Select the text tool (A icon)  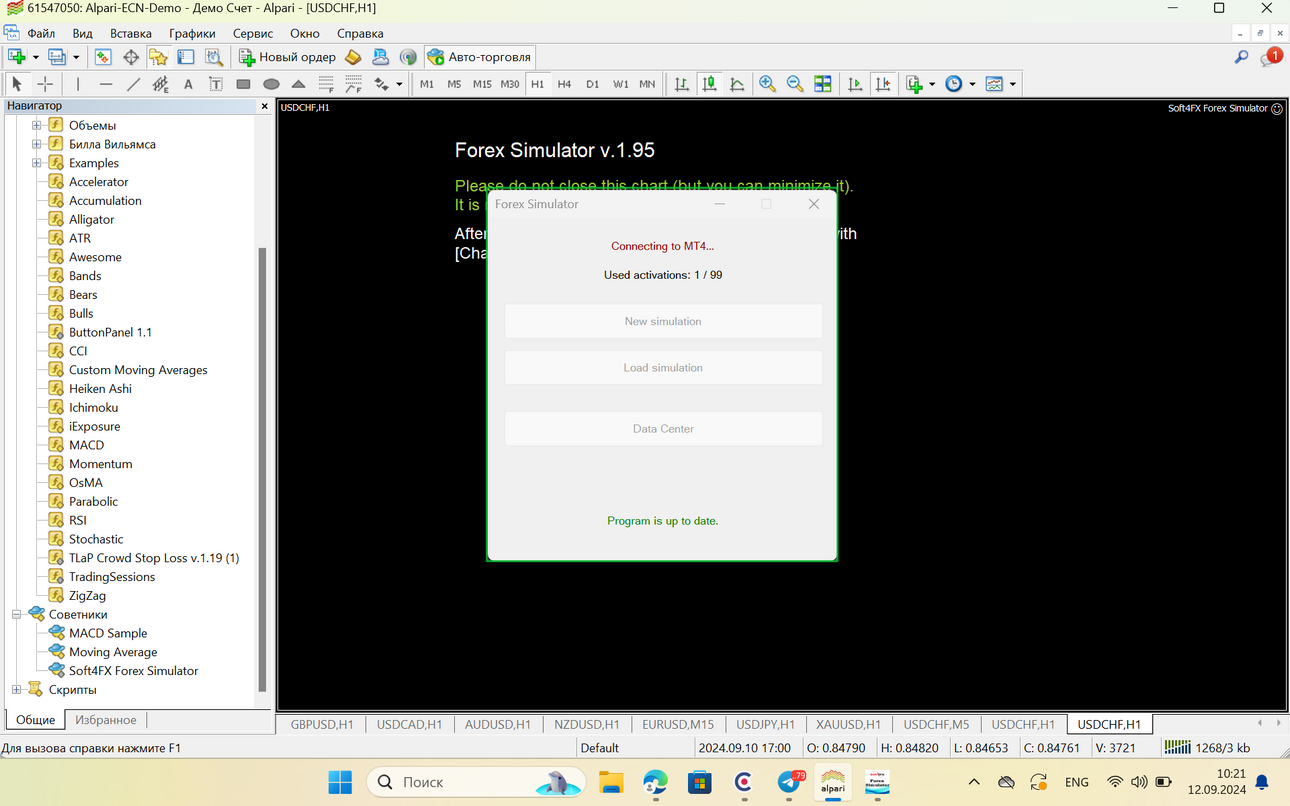[188, 84]
